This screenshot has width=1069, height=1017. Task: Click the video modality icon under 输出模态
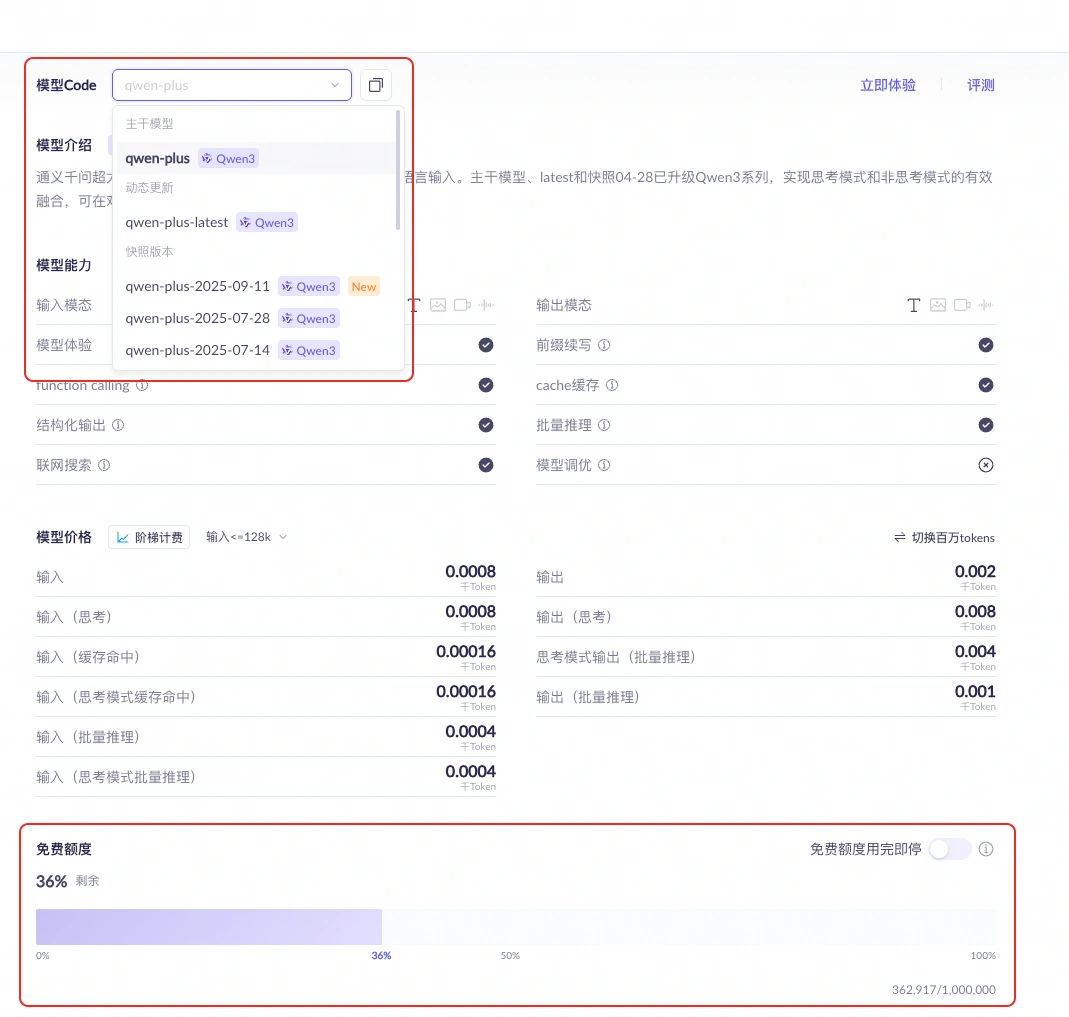pyautogui.click(x=962, y=305)
